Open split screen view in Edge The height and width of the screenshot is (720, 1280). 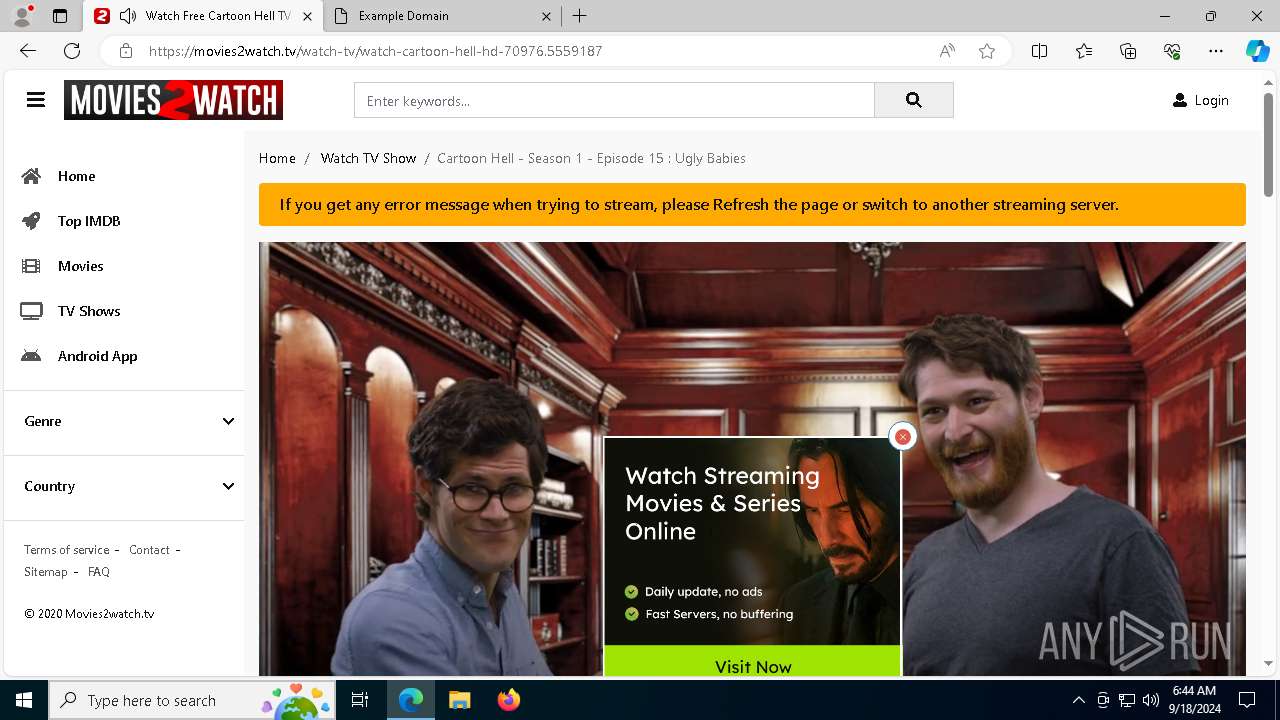(1040, 51)
